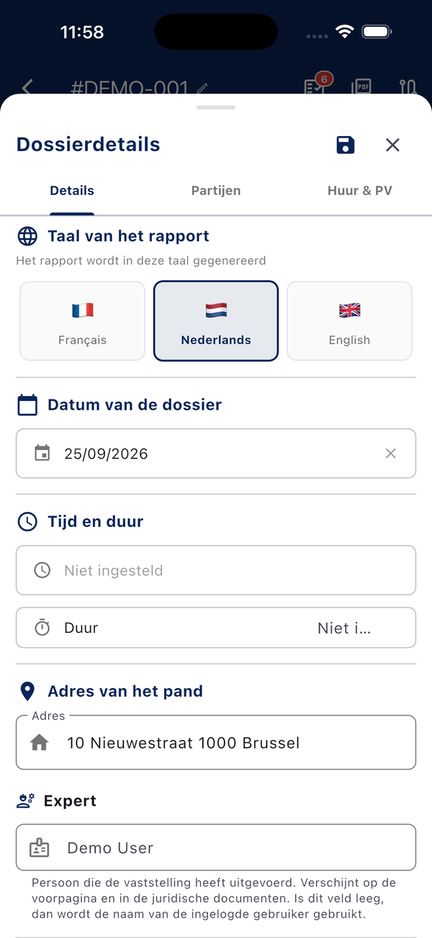This screenshot has height=938, width=432.
Task: Select the Details tab
Action: click(x=72, y=191)
